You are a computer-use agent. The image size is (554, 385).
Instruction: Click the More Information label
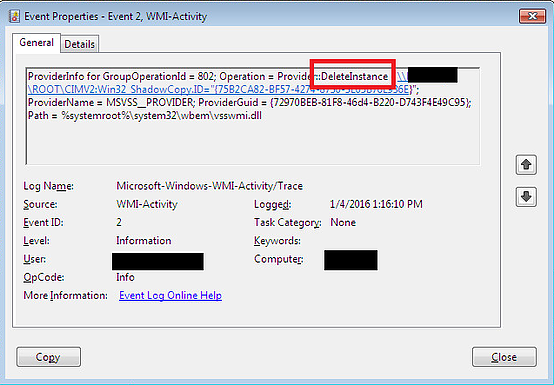click(65, 295)
